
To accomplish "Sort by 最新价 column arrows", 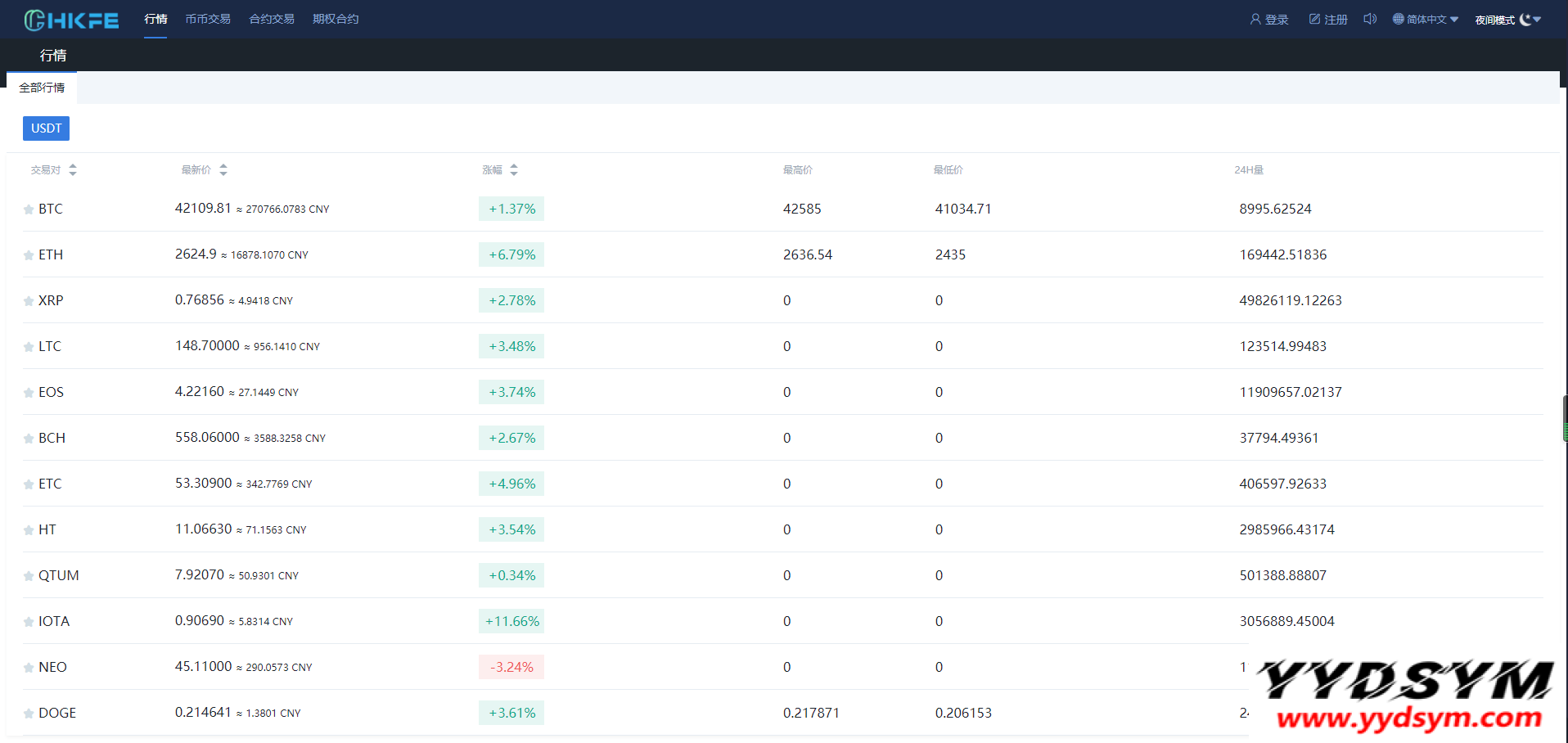I will click(223, 170).
